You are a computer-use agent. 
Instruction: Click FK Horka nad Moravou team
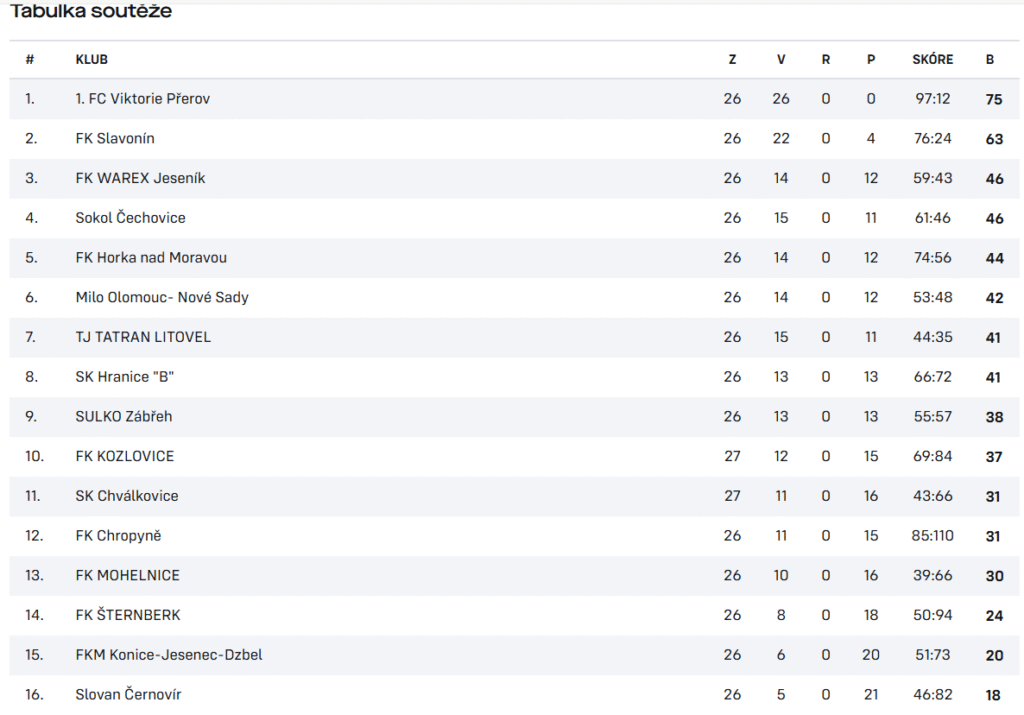click(151, 258)
